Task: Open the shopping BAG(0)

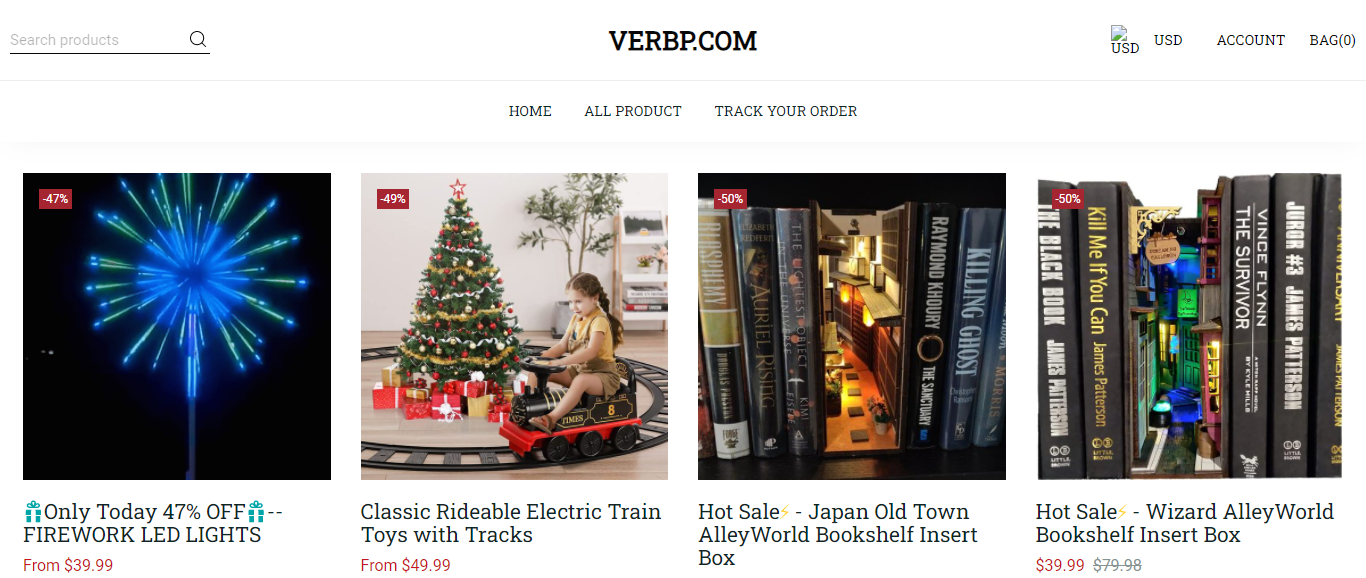Action: (x=1333, y=40)
